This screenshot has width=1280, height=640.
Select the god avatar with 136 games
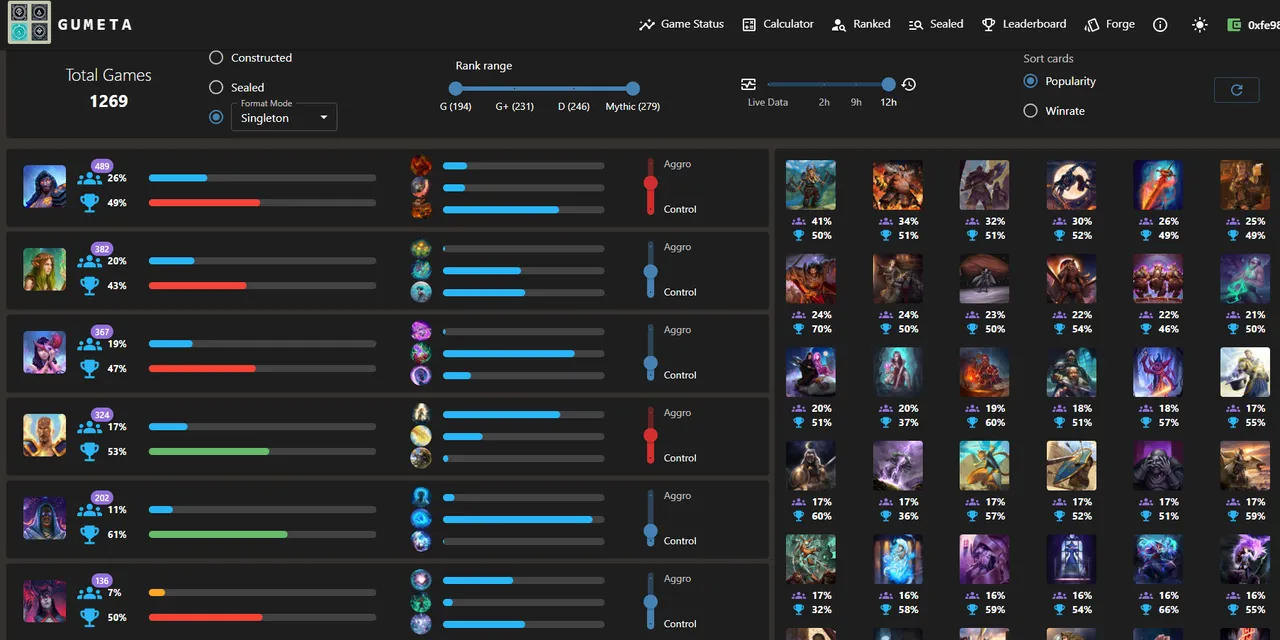[x=45, y=601]
